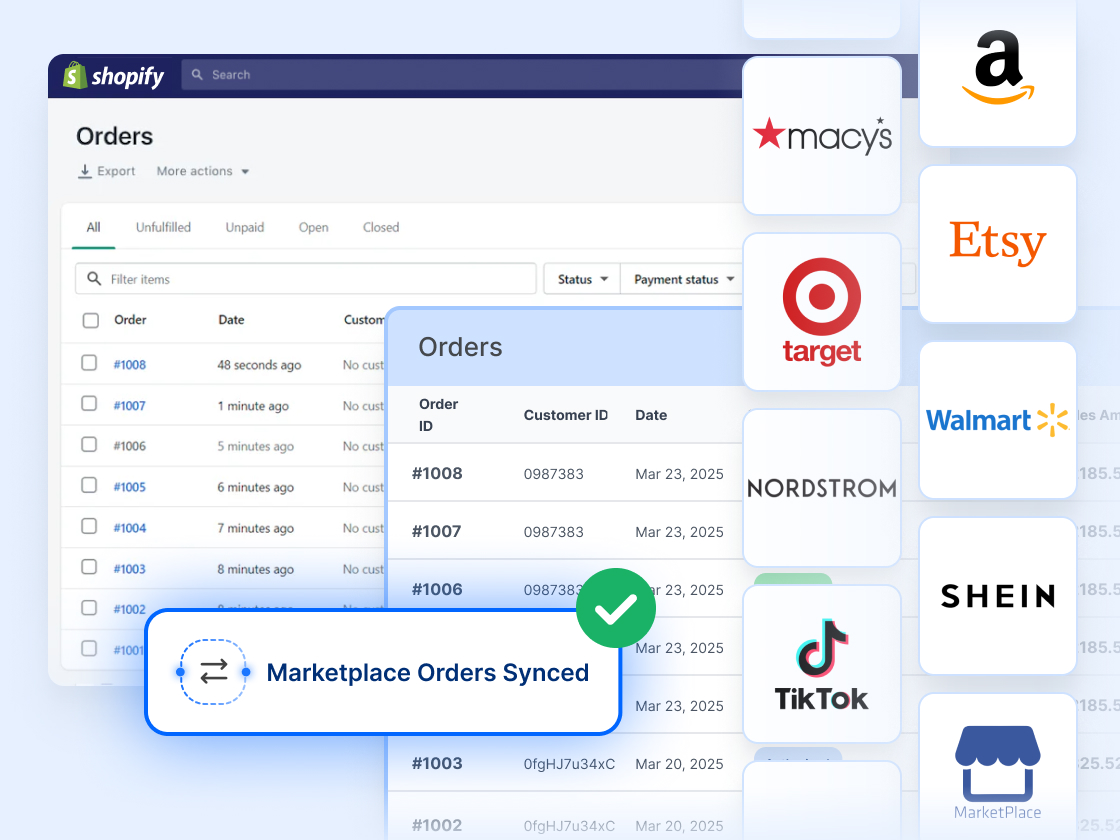This screenshot has height=840, width=1120.
Task: Expand the More actions dropdown
Action: point(203,171)
